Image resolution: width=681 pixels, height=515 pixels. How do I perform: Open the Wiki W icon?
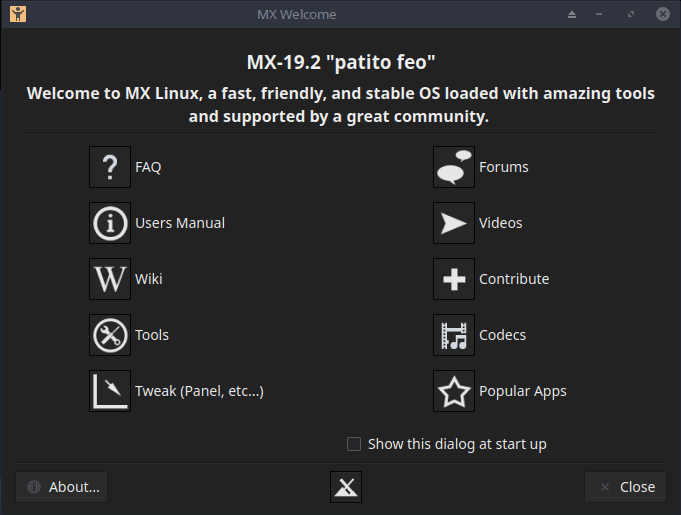coord(110,279)
